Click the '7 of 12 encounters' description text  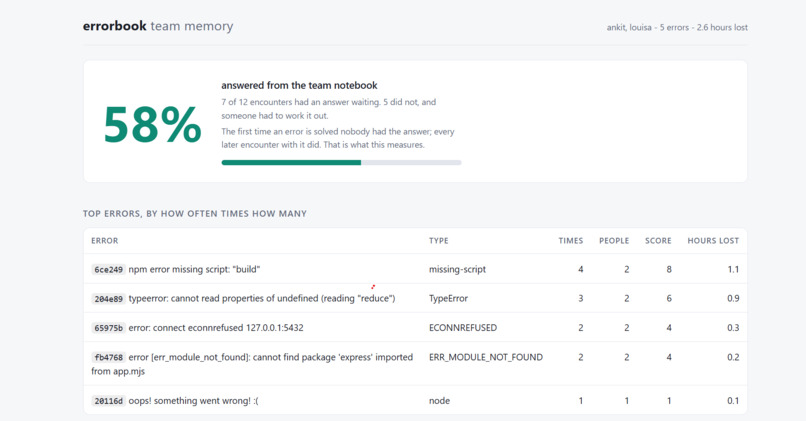pyautogui.click(x=328, y=108)
